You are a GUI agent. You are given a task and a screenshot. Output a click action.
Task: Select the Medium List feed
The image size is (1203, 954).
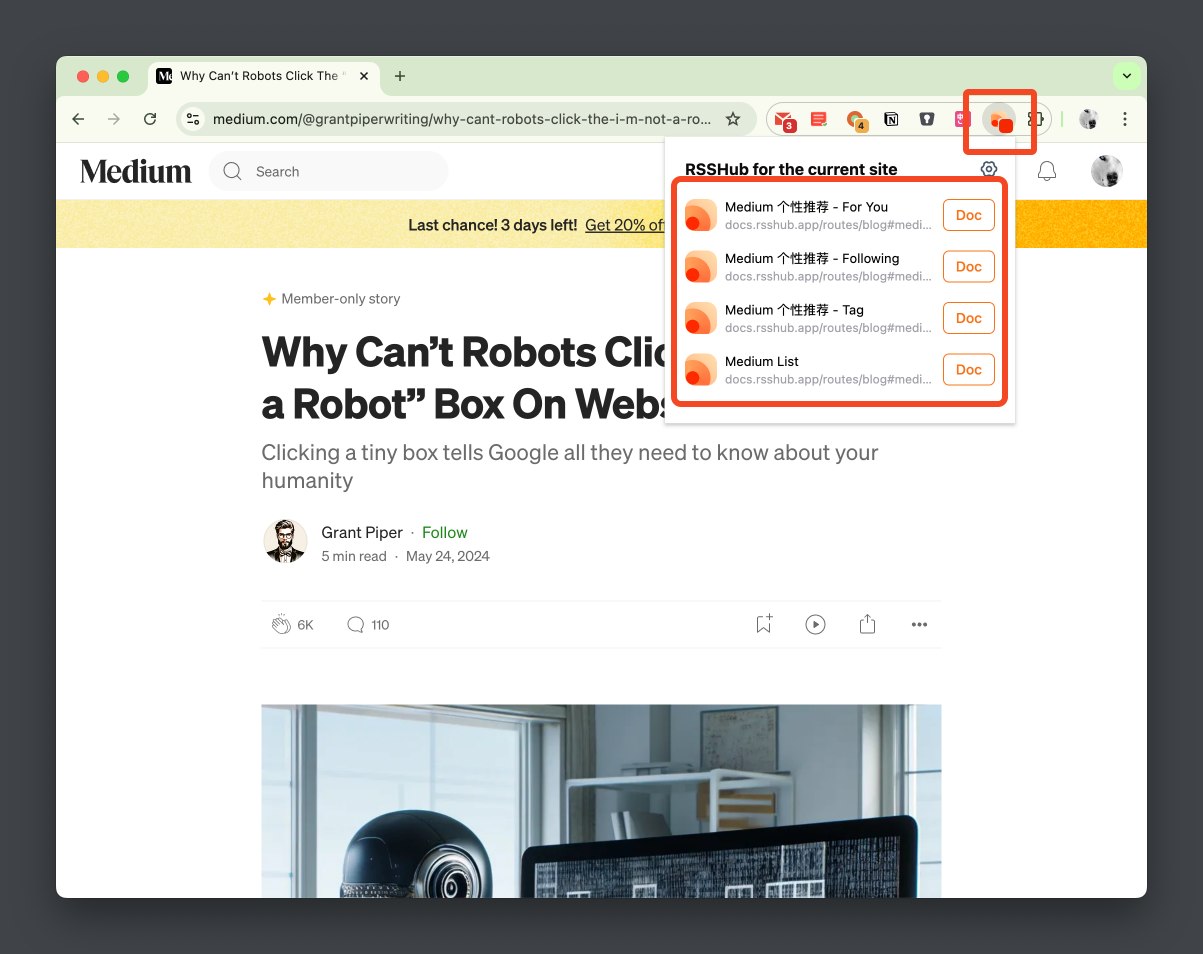click(x=810, y=369)
